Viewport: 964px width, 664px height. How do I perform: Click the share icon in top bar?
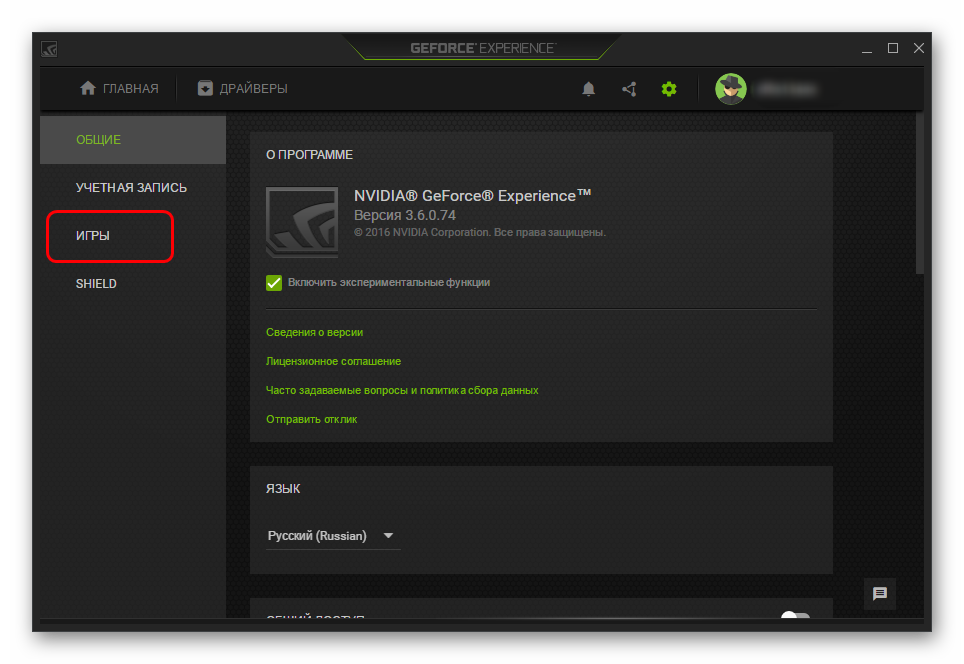tap(629, 89)
